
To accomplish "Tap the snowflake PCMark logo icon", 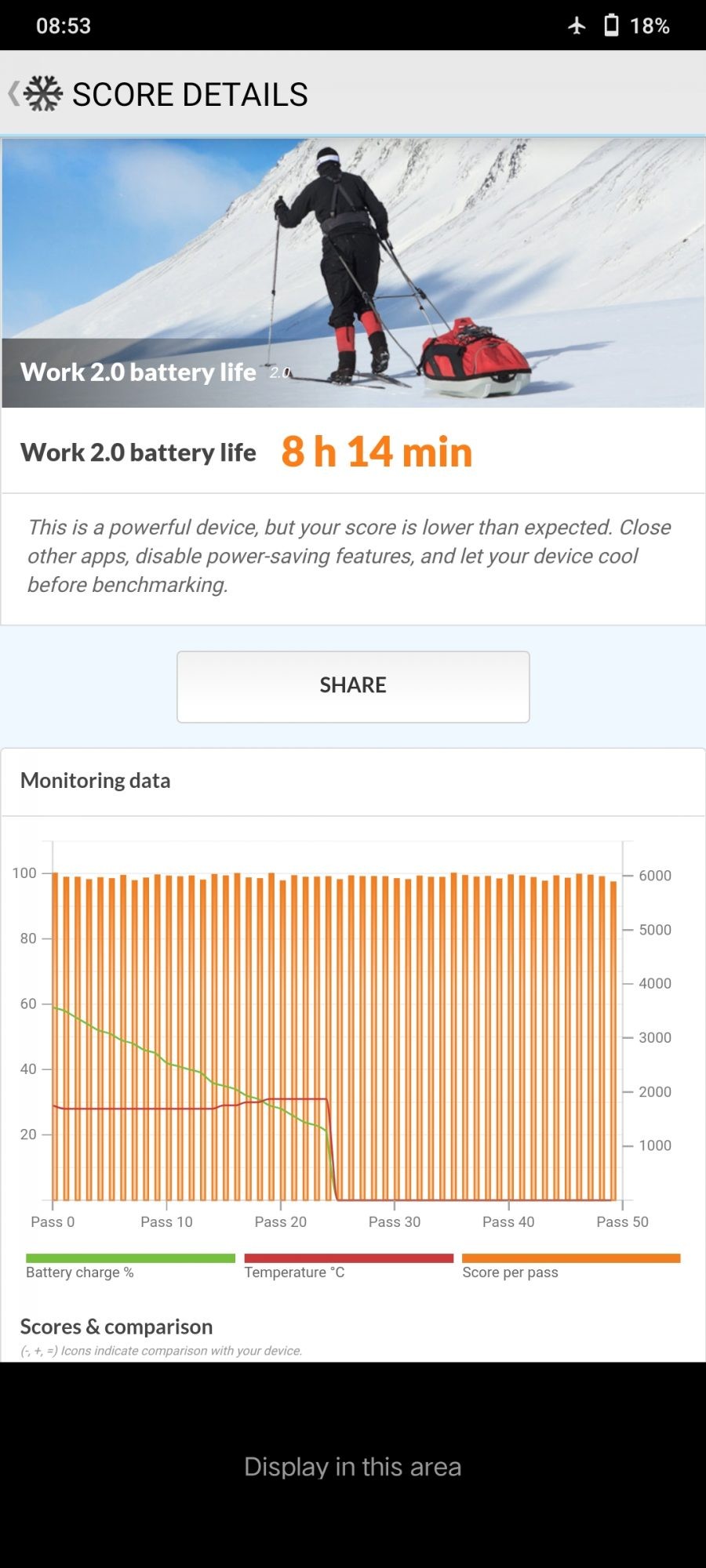I will [43, 94].
